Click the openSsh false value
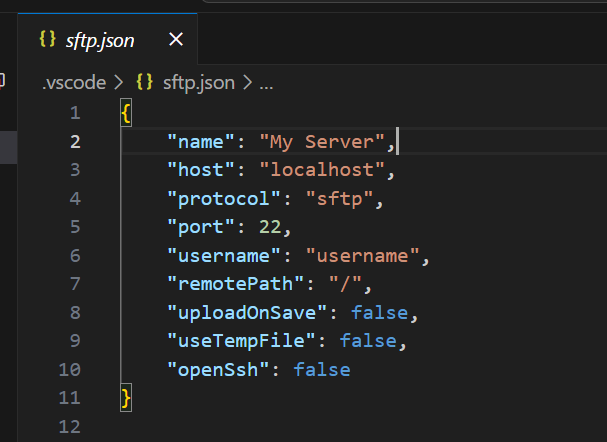607x442 pixels. pos(322,370)
